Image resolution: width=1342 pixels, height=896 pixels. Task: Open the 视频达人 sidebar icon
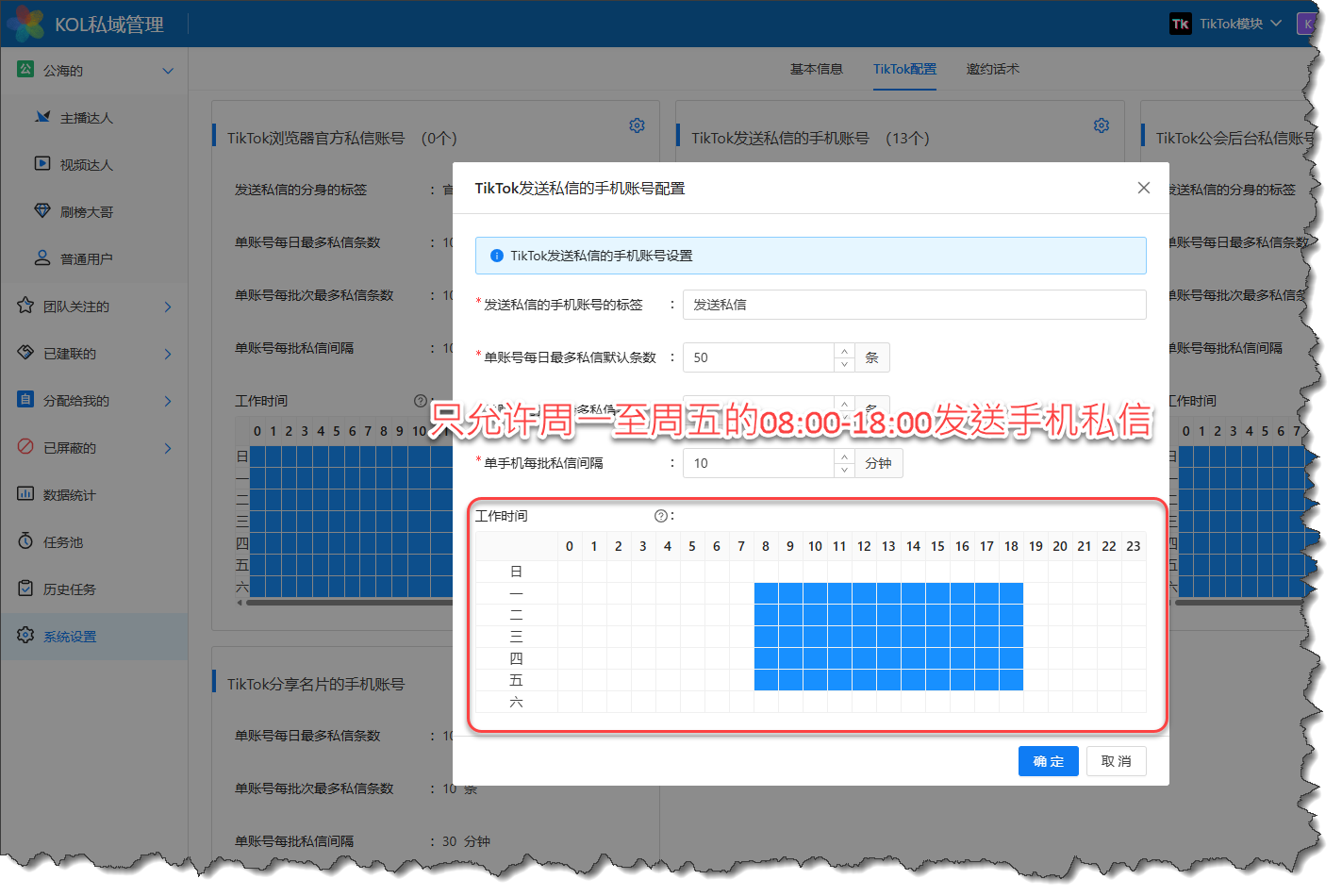point(42,163)
